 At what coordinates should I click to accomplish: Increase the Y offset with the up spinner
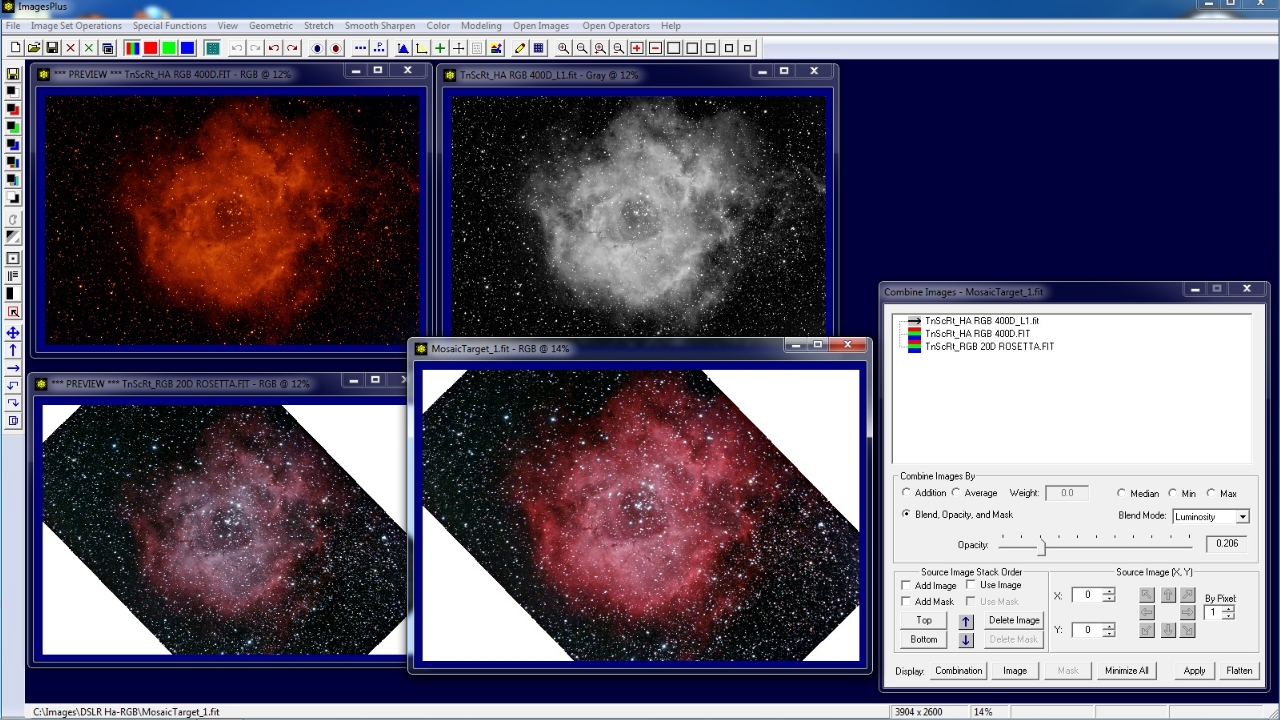1109,626
